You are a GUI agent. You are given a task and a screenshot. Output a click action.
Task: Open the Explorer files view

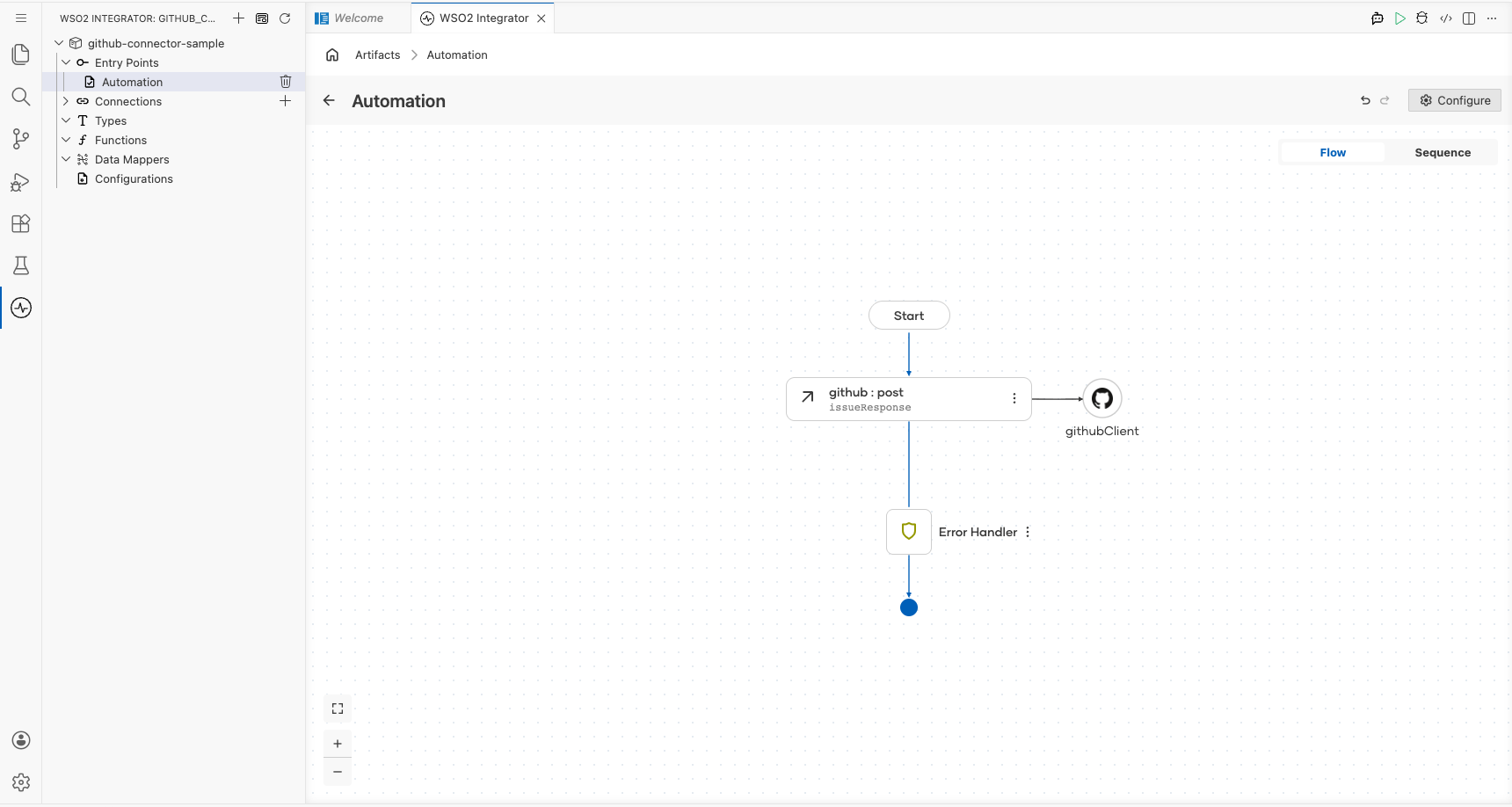[21, 55]
